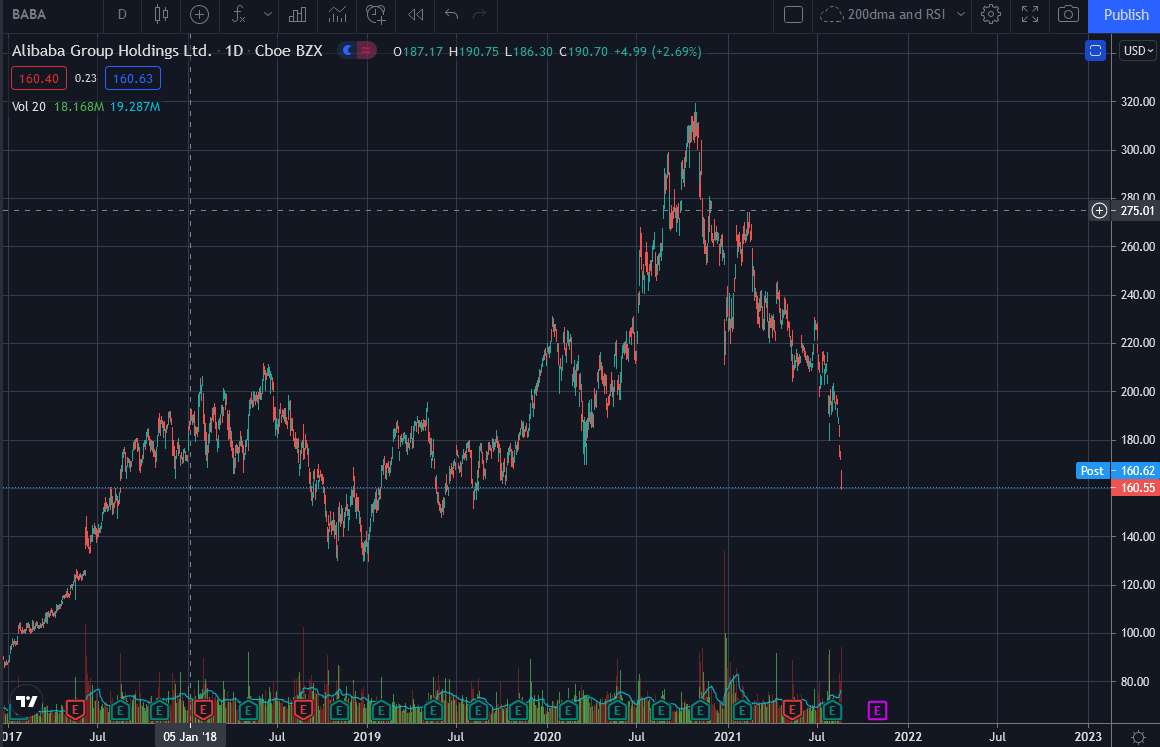
Task: Open the candlestick chart style selector
Action: [x=162, y=14]
